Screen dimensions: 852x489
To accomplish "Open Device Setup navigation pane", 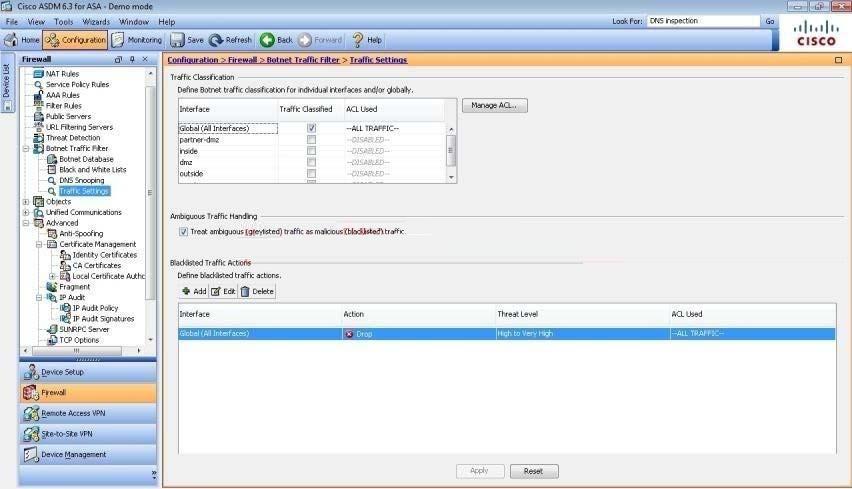I will pos(88,373).
